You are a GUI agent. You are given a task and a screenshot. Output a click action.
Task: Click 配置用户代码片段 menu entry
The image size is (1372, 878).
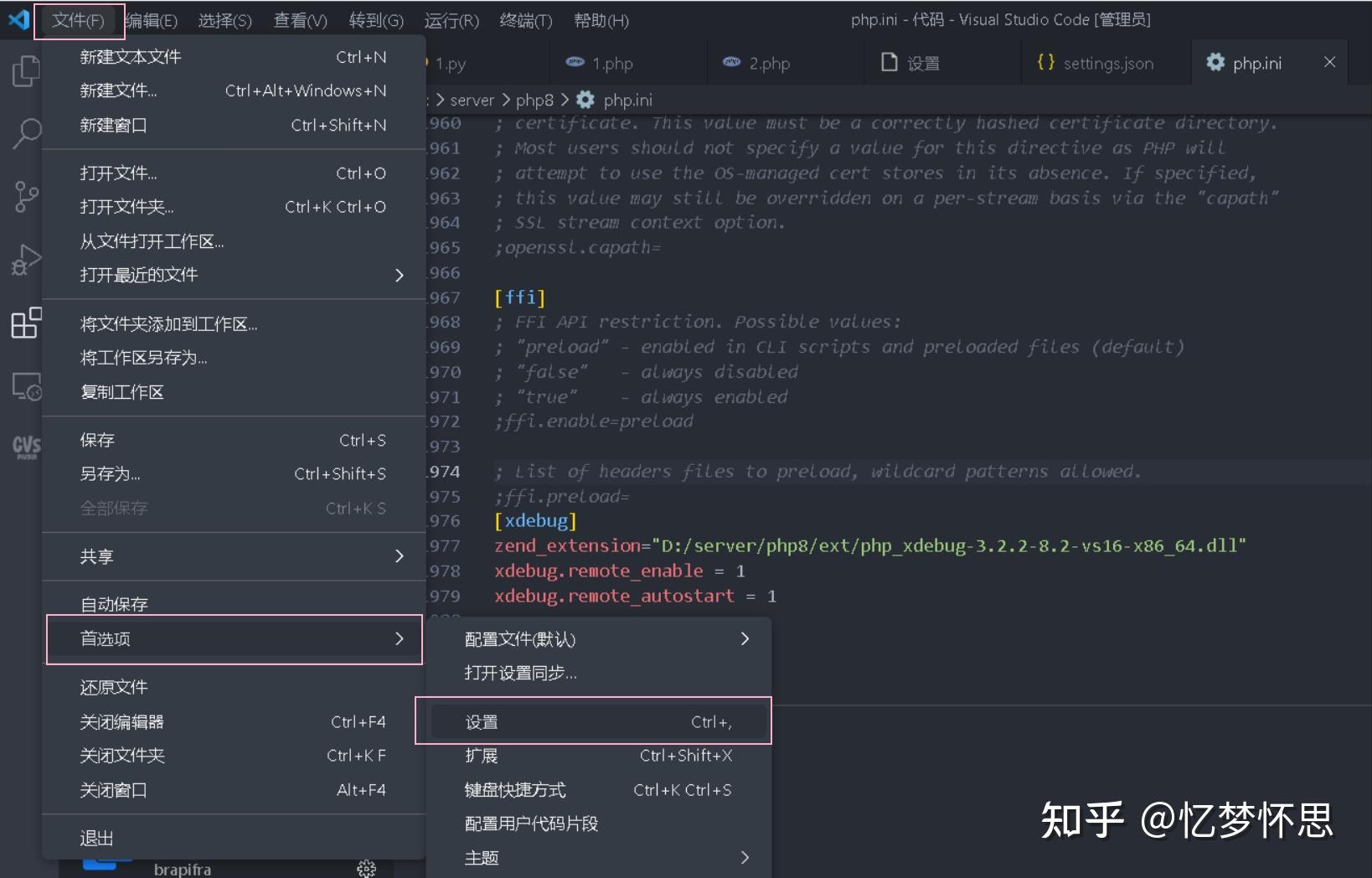coord(531,823)
